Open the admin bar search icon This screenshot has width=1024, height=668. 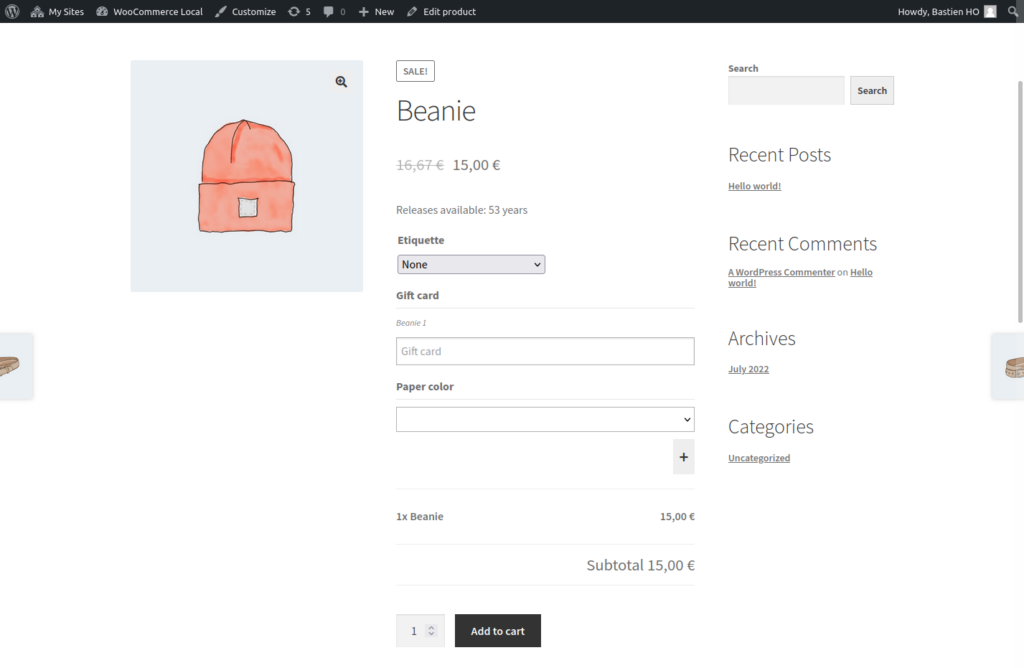coord(1012,11)
